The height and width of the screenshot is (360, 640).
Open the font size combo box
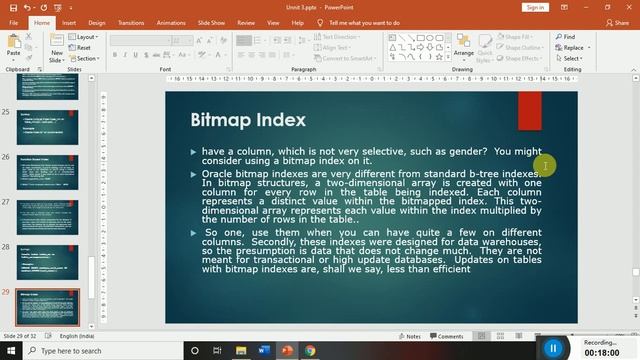182,40
